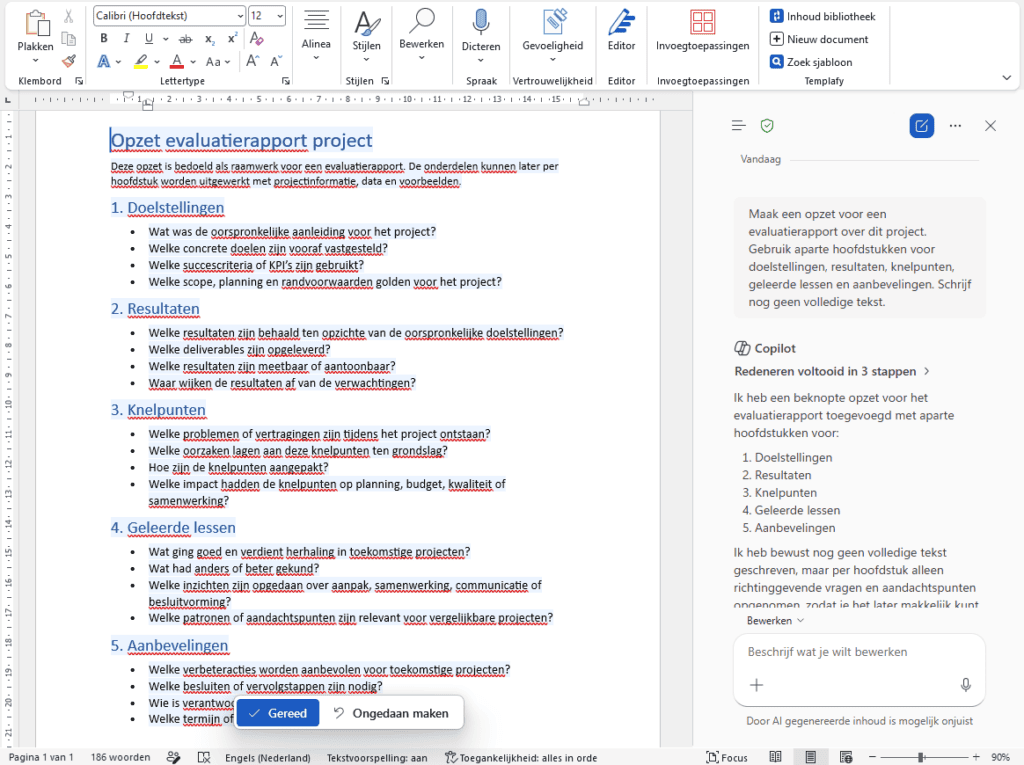Click the Plakken paste icon
Viewport: 1024px width, 765px height.
36,23
